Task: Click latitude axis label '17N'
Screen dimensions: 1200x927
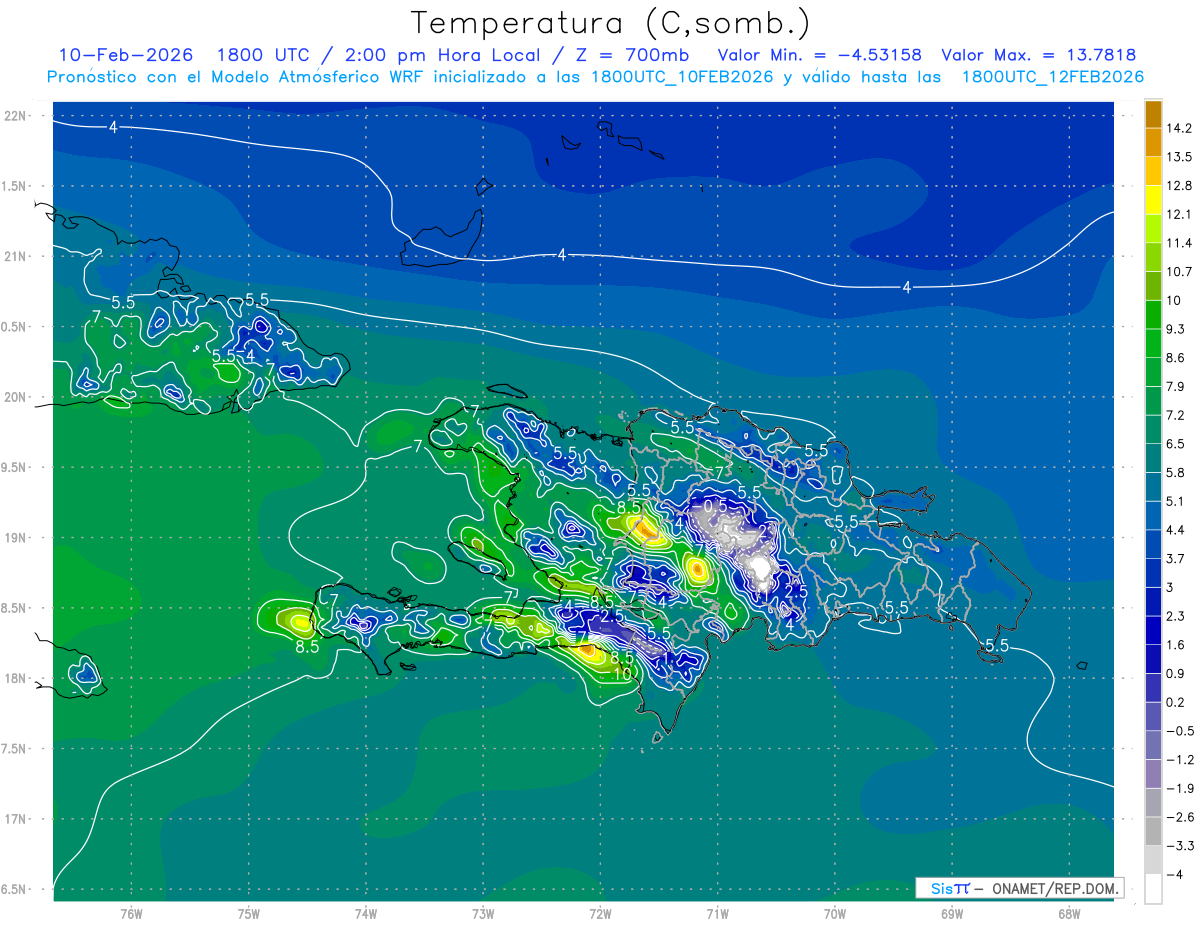Action: point(16,819)
